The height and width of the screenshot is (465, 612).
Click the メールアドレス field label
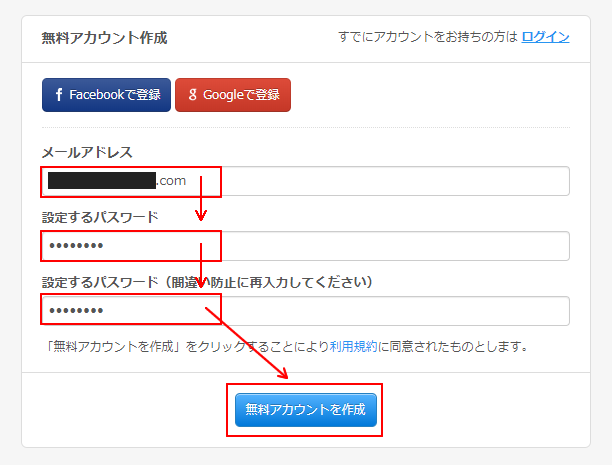(x=87, y=152)
